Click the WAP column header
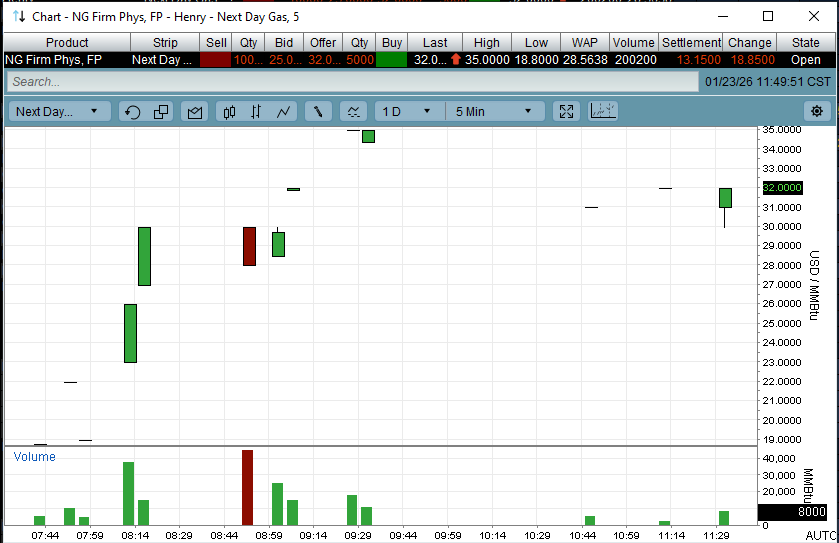The height and width of the screenshot is (543, 839). click(584, 42)
